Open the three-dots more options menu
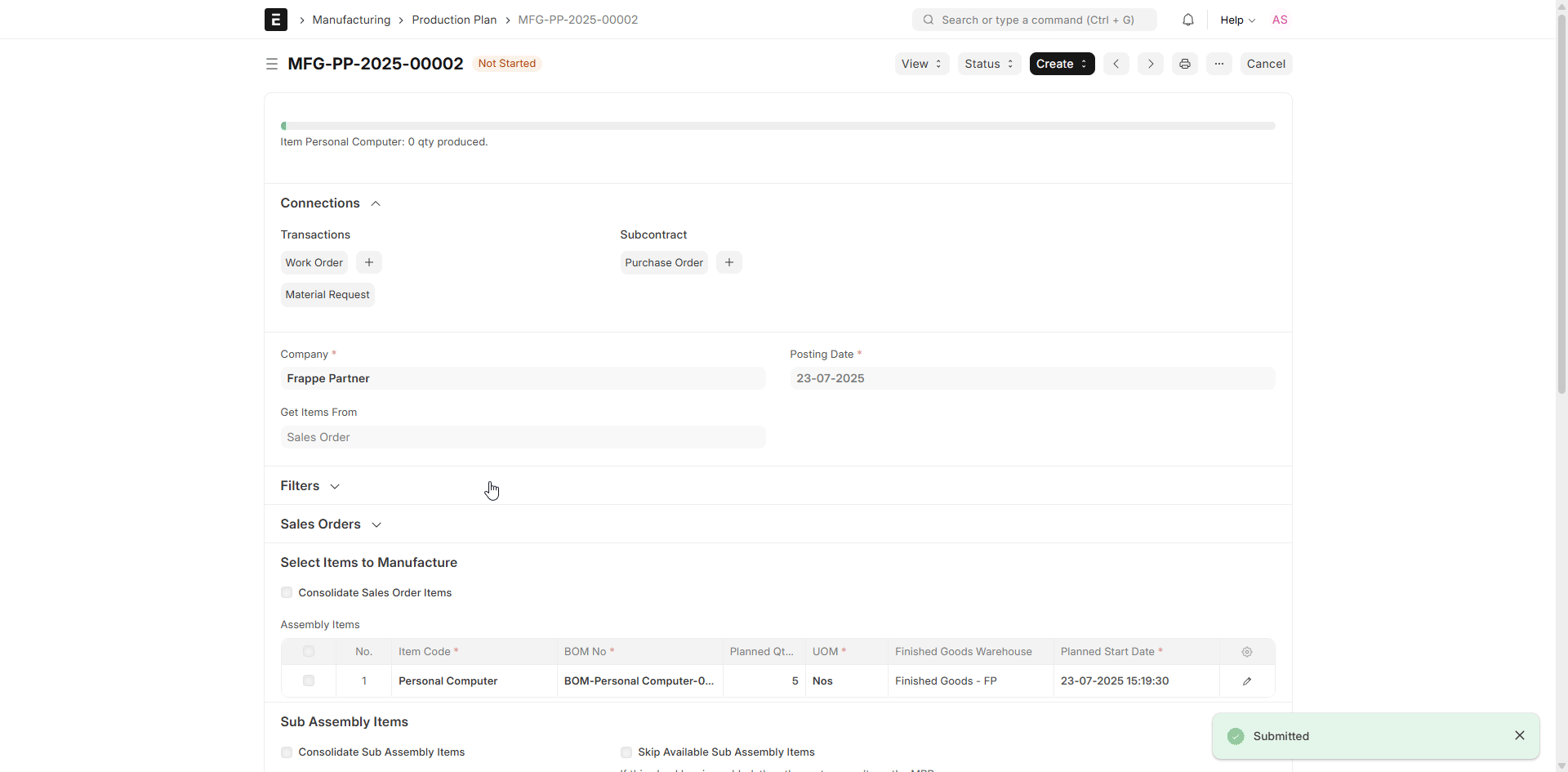Viewport: 1568px width, 772px height. pos(1218,64)
